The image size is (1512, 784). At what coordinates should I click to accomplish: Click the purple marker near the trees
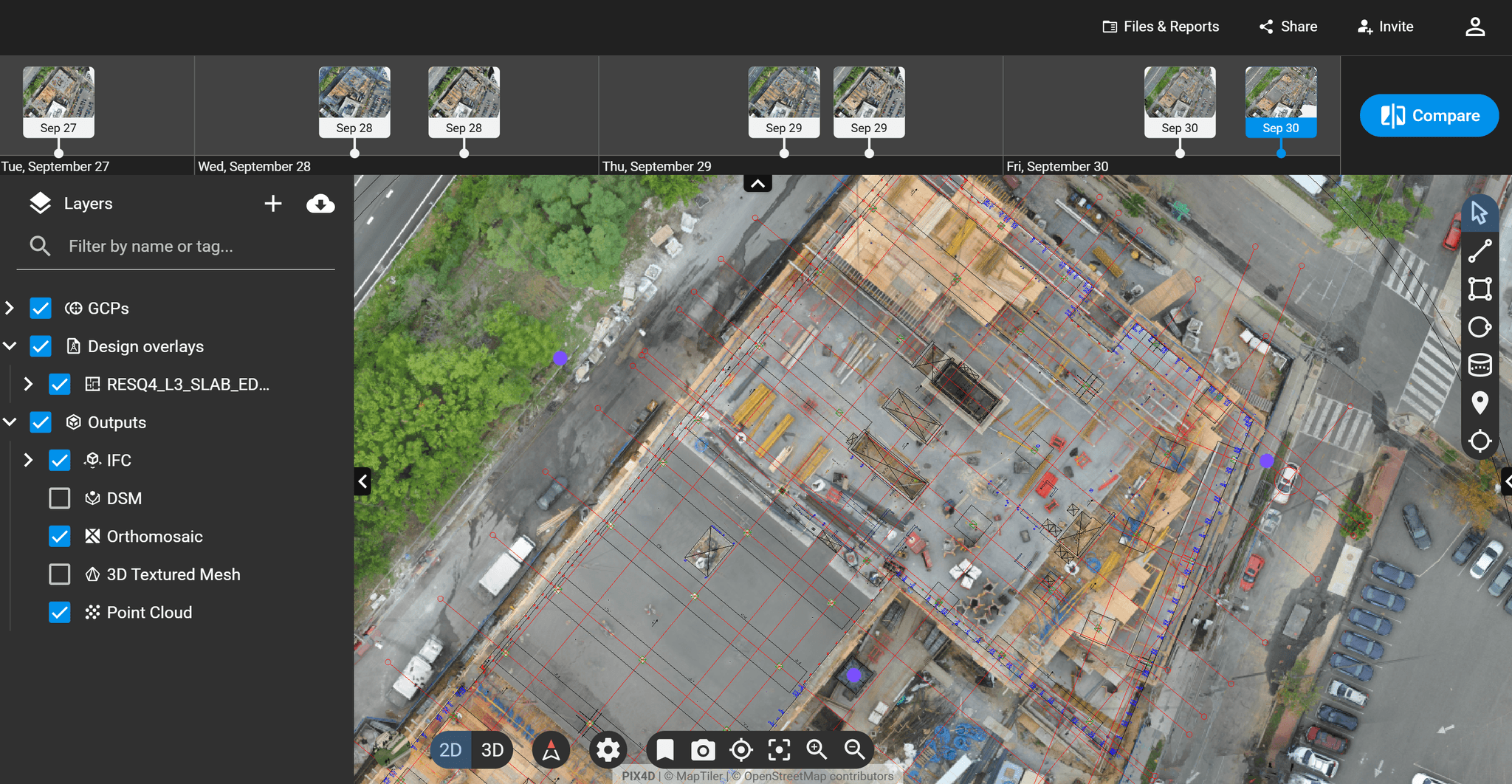tap(560, 359)
